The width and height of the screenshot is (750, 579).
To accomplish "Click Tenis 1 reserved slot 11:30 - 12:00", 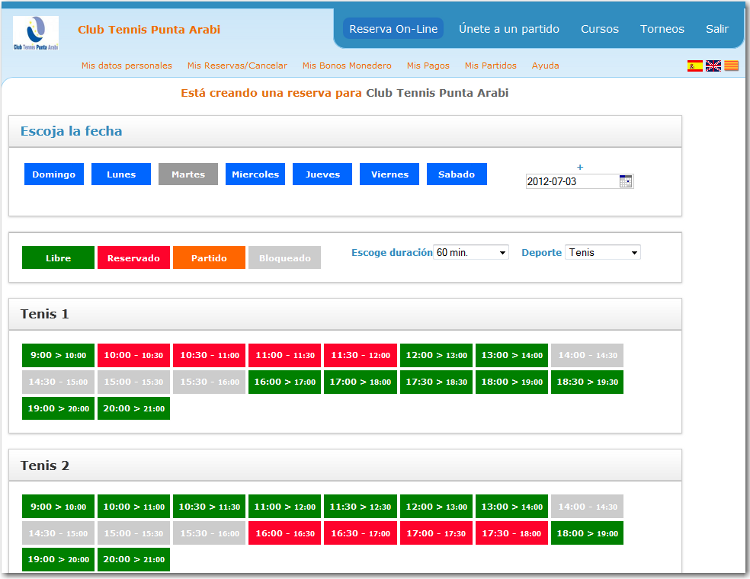I will click(360, 355).
